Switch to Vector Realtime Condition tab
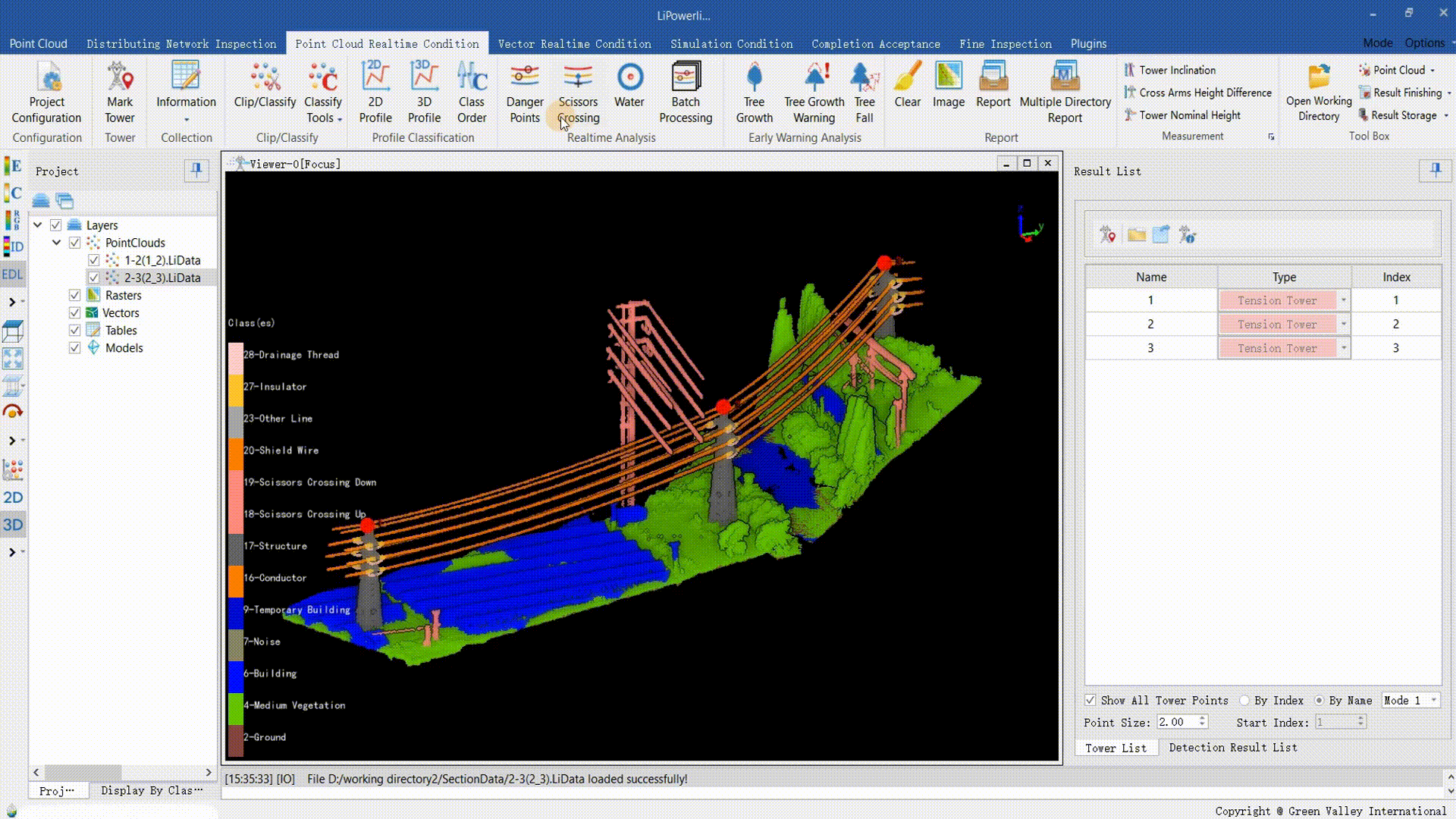The width and height of the screenshot is (1456, 819). point(574,44)
